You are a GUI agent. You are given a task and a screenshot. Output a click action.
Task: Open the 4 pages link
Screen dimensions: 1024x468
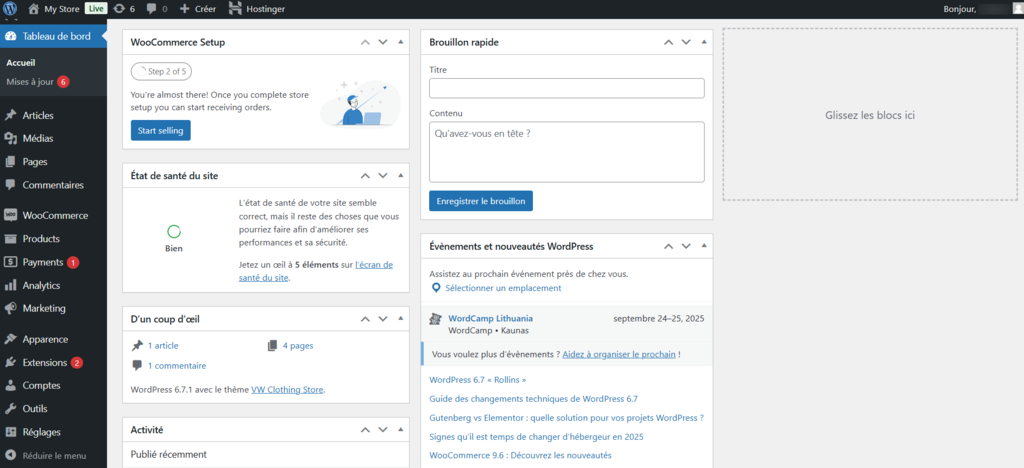[x=298, y=346]
